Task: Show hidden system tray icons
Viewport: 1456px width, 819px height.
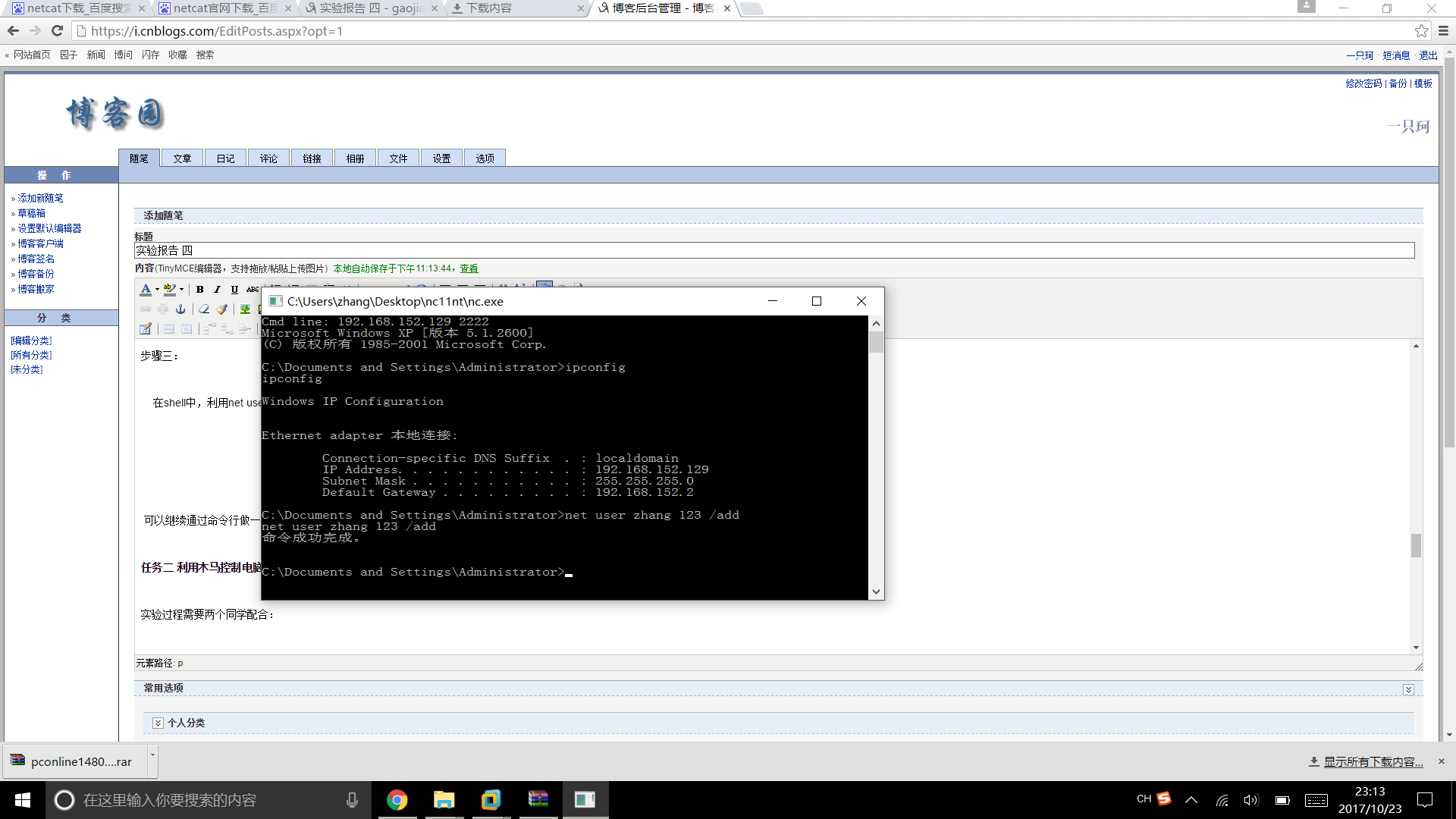Action: [x=1191, y=800]
